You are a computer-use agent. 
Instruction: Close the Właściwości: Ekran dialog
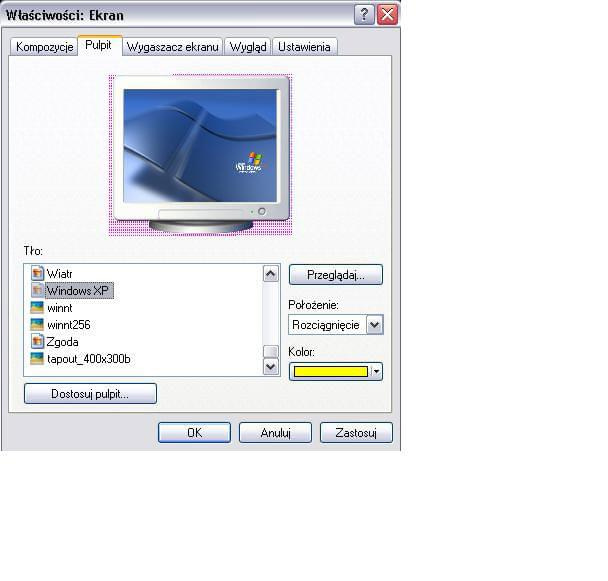tap(387, 15)
